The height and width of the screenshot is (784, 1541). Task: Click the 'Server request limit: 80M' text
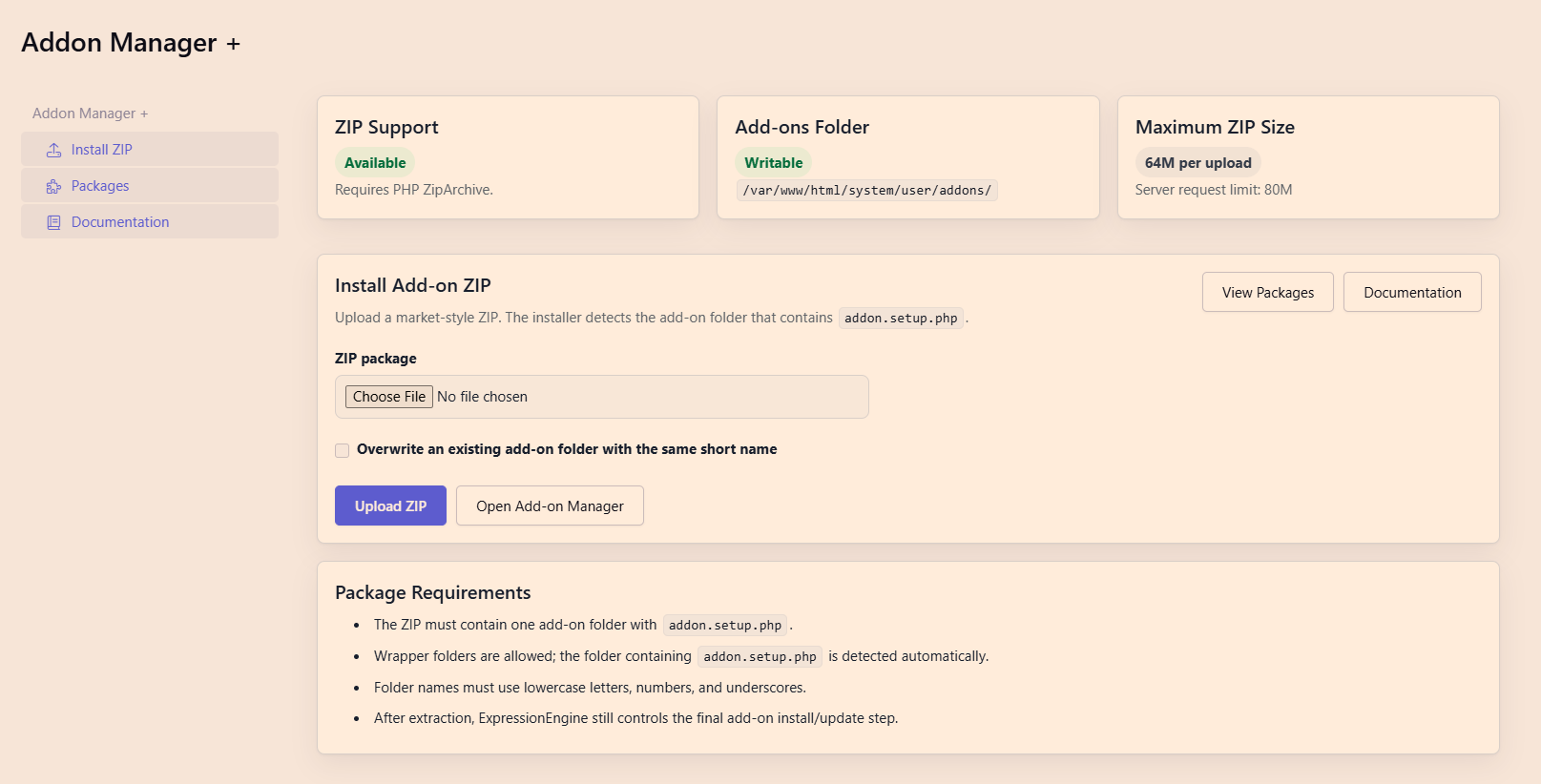tap(1214, 190)
